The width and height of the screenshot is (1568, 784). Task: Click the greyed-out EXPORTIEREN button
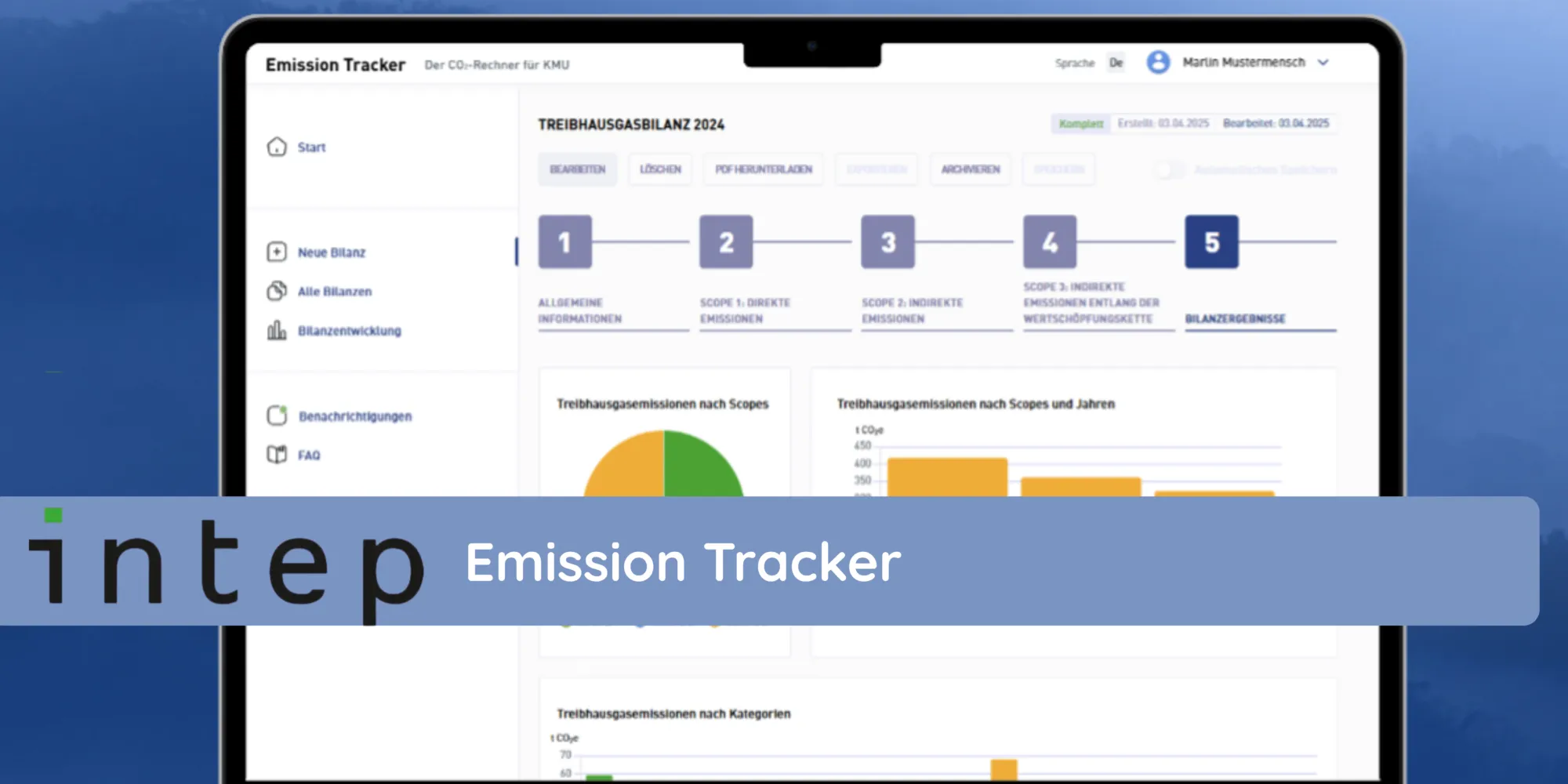click(877, 169)
